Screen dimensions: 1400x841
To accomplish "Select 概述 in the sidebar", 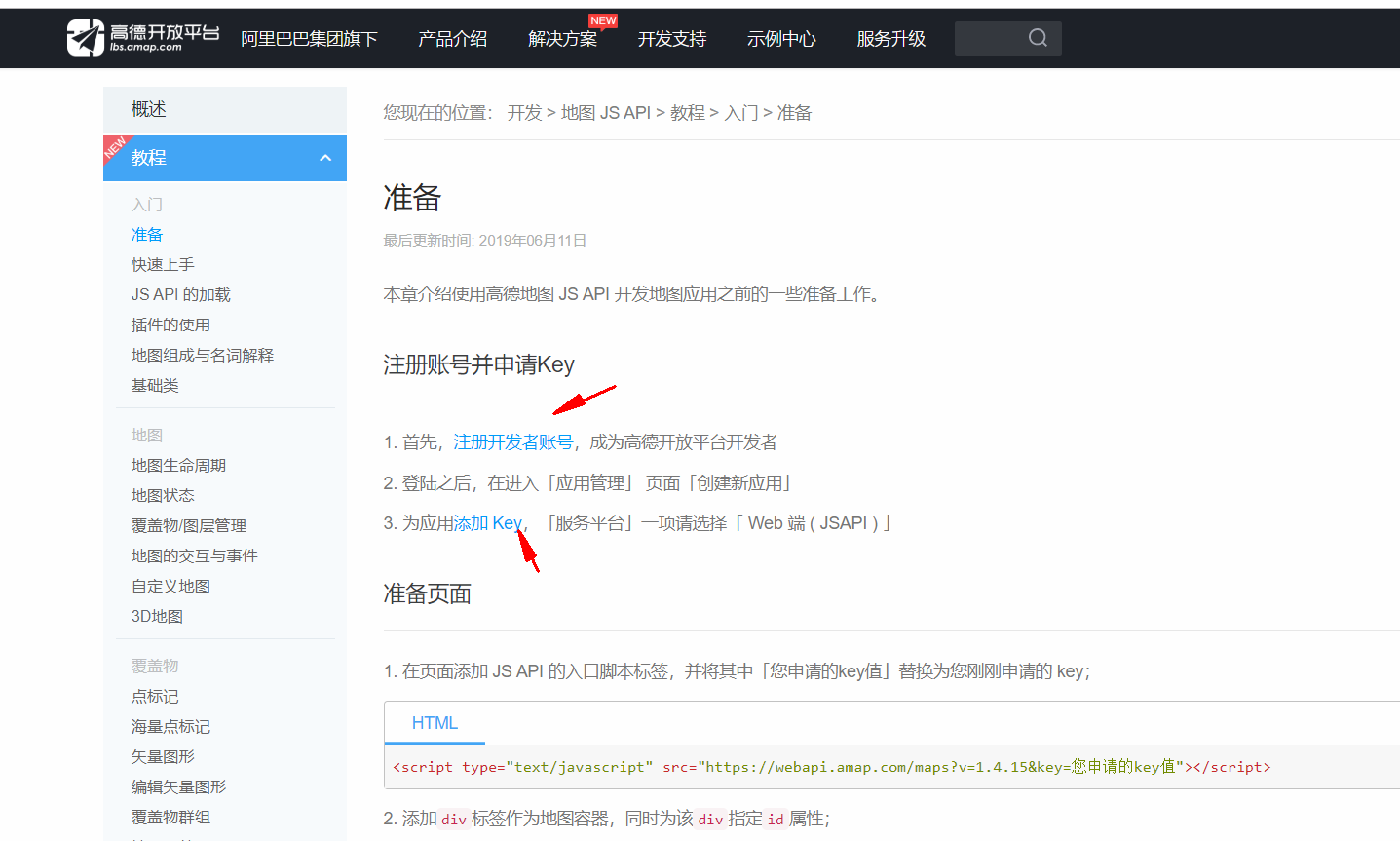I will [x=225, y=109].
